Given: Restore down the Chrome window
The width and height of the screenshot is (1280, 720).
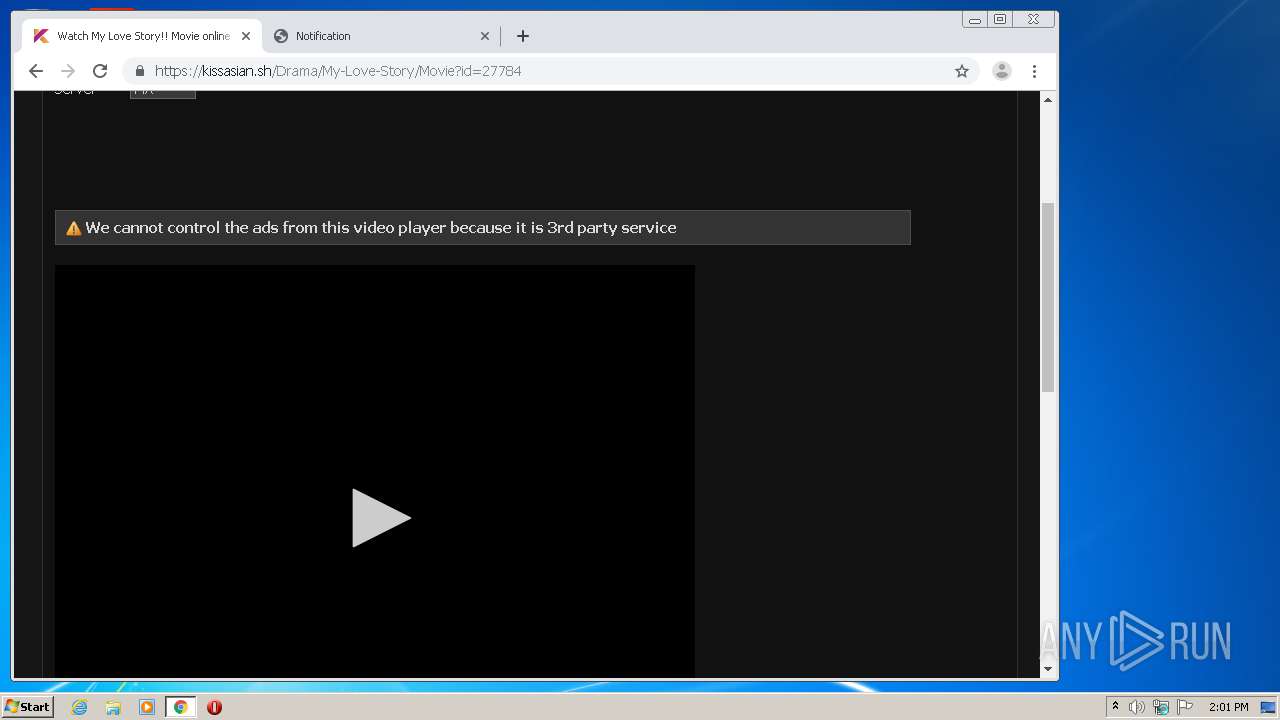Looking at the screenshot, I should pos(1000,19).
